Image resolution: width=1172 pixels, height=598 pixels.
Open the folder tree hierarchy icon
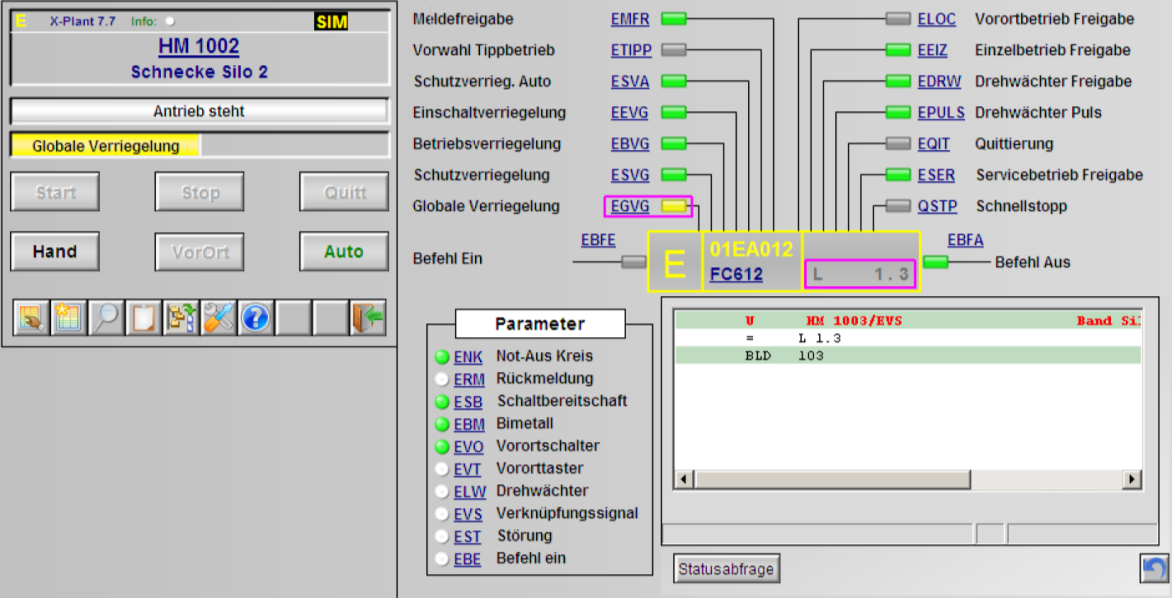[x=180, y=318]
